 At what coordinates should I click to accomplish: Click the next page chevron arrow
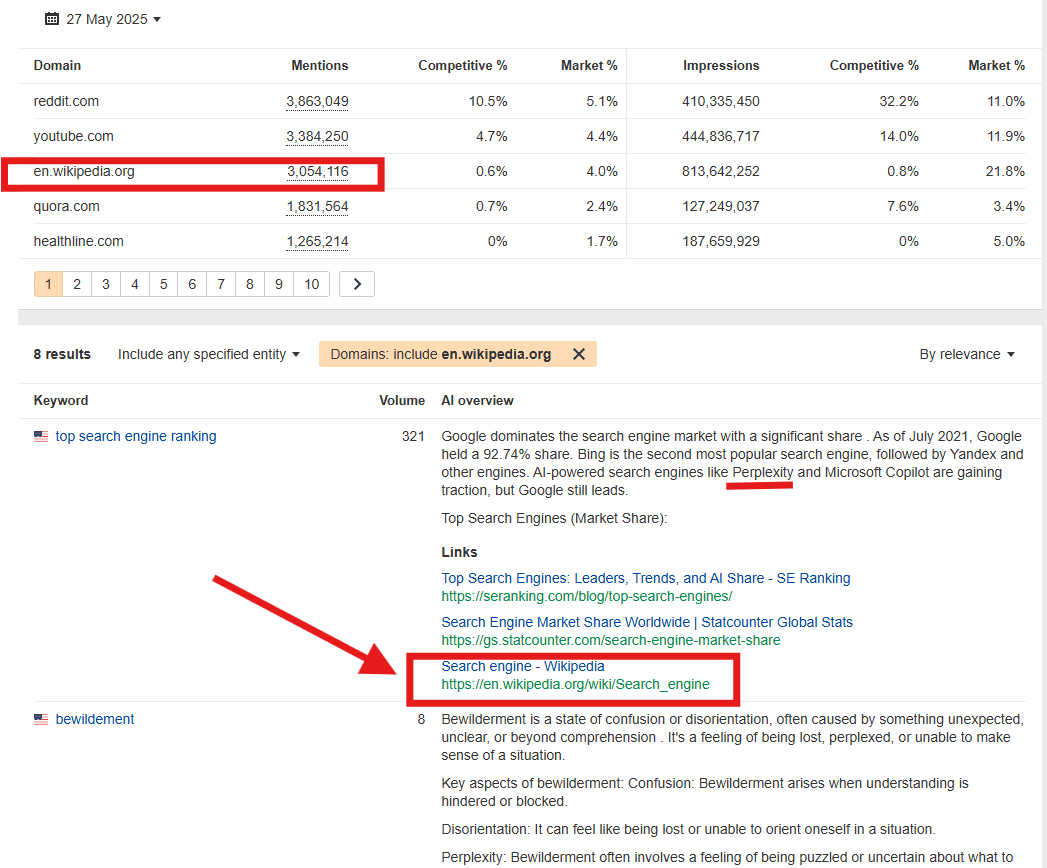click(357, 284)
